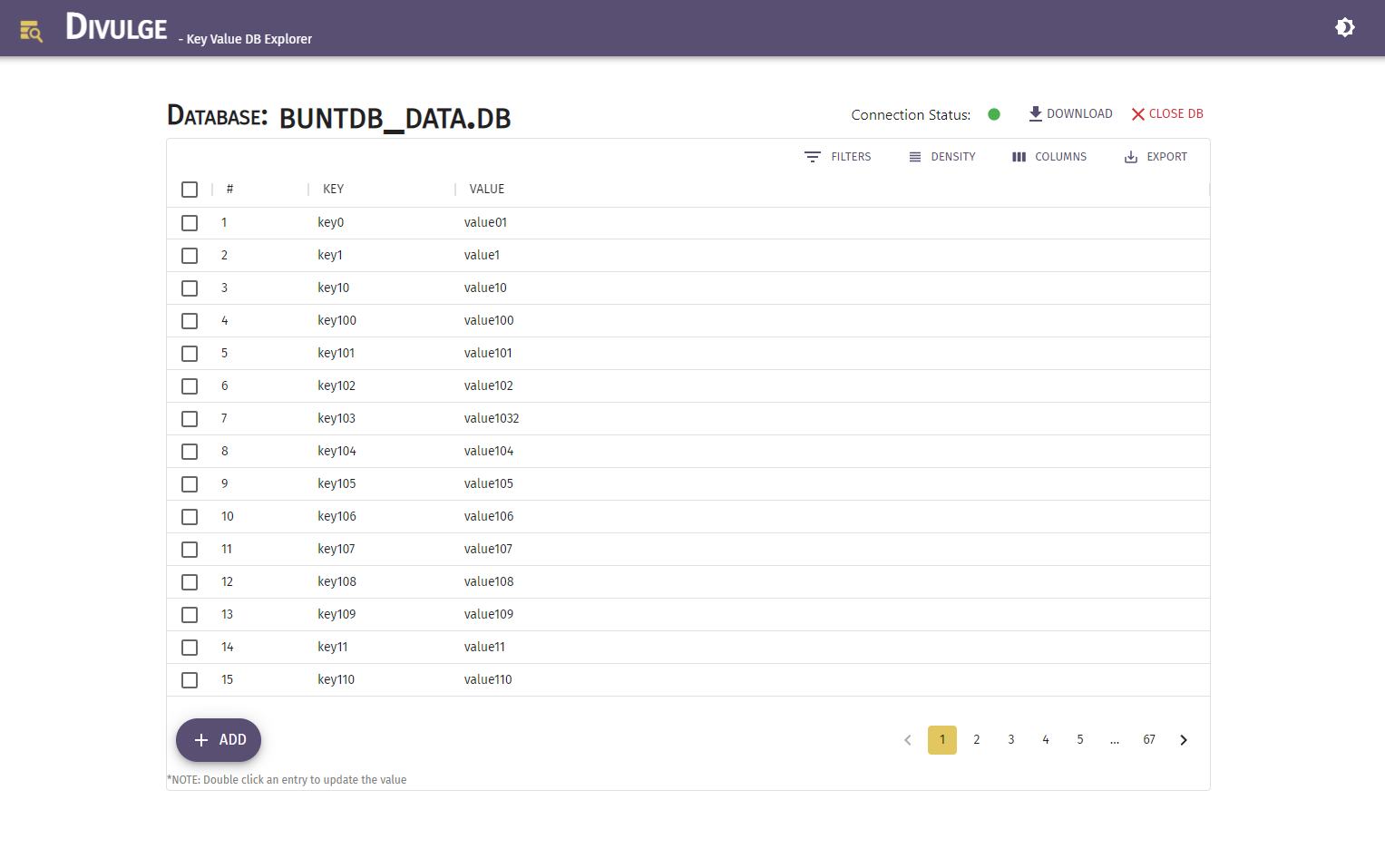This screenshot has height=868, width=1385.
Task: Click the key105 cell
Action: click(x=336, y=484)
